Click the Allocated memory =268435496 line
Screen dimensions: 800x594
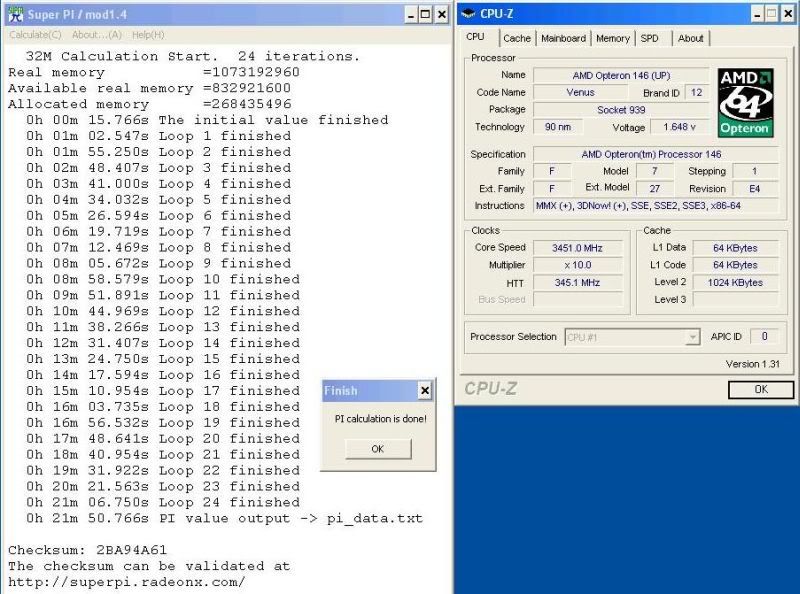tap(149, 104)
